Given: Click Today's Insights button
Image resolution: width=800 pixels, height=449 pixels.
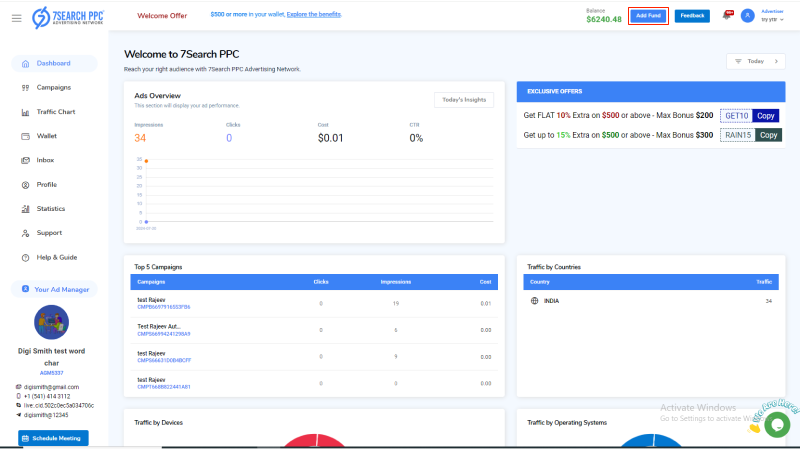Looking at the screenshot, I should click(x=464, y=99).
